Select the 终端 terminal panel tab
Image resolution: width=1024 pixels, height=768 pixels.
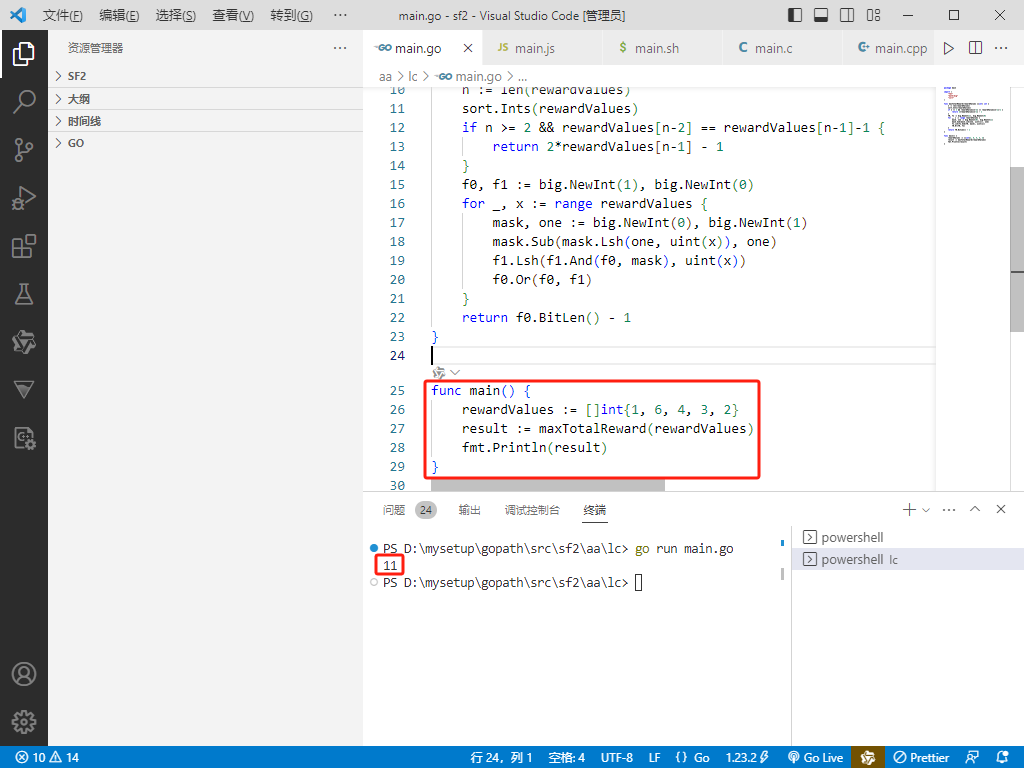click(595, 510)
